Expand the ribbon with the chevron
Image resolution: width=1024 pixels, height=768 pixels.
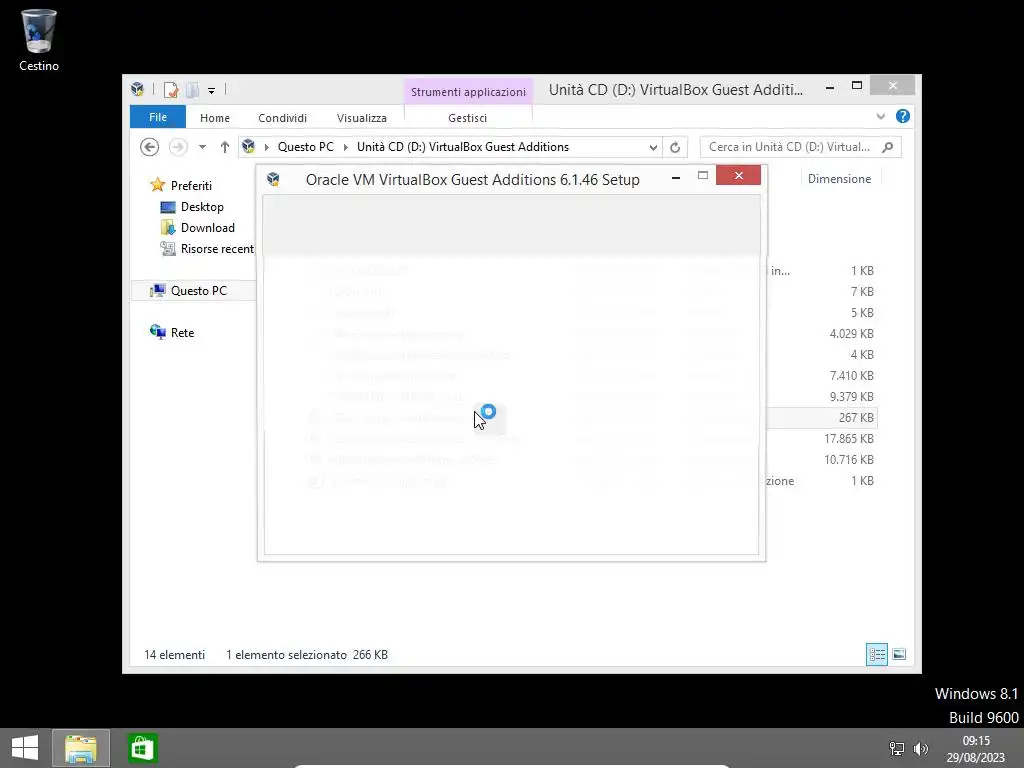tap(880, 117)
